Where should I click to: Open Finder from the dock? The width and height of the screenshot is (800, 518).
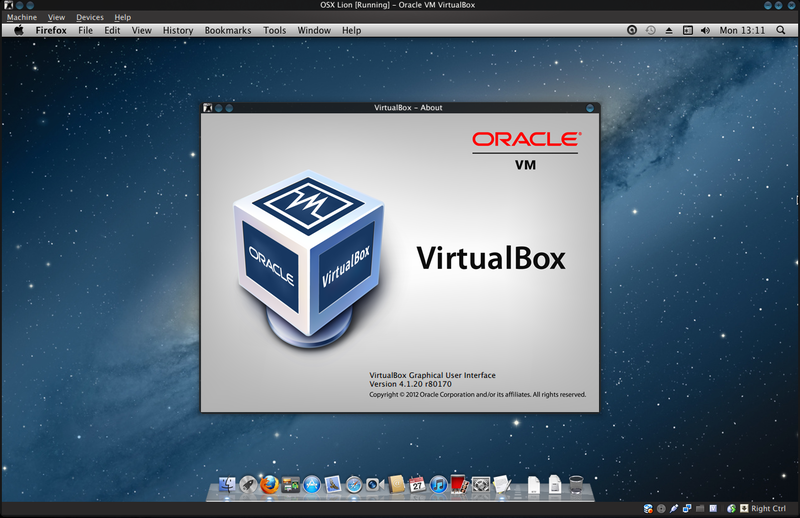pyautogui.click(x=225, y=485)
